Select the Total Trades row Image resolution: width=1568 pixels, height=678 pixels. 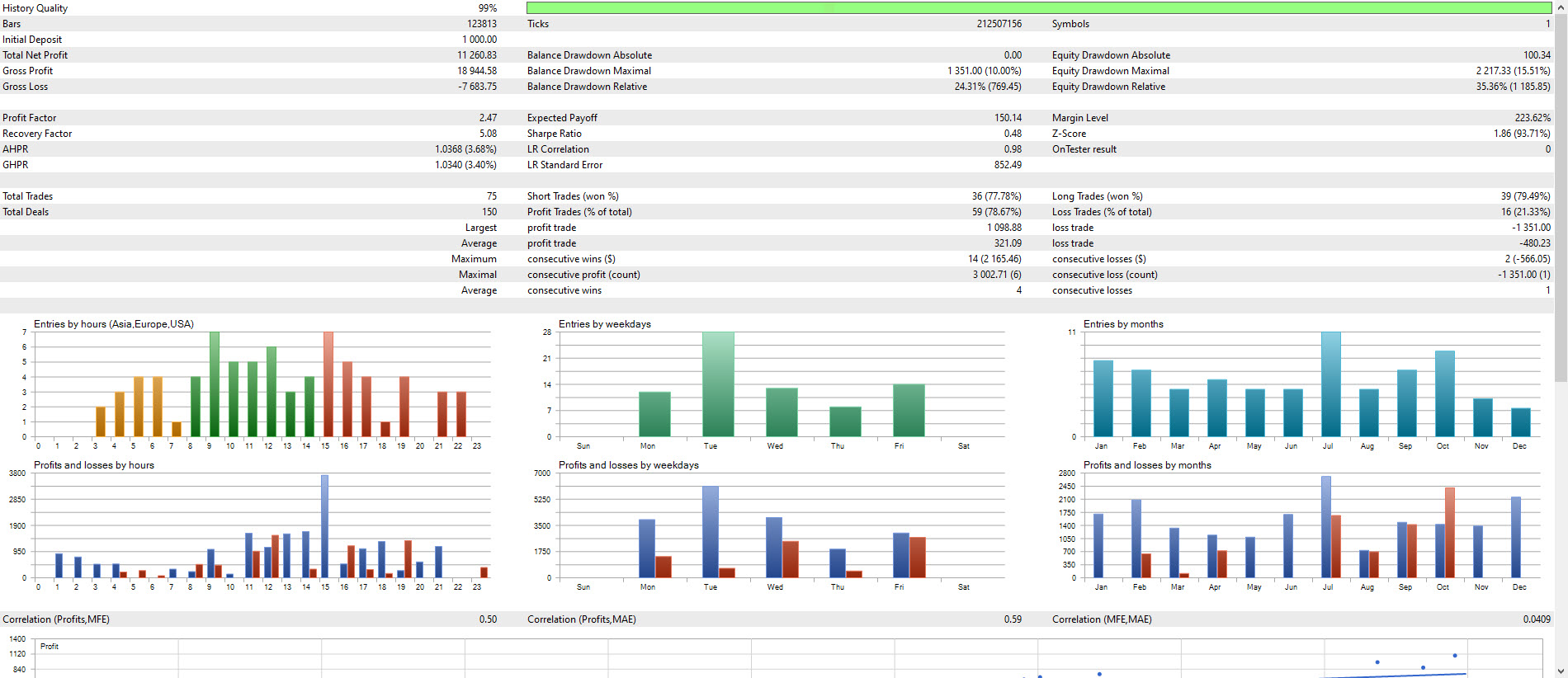777,196
